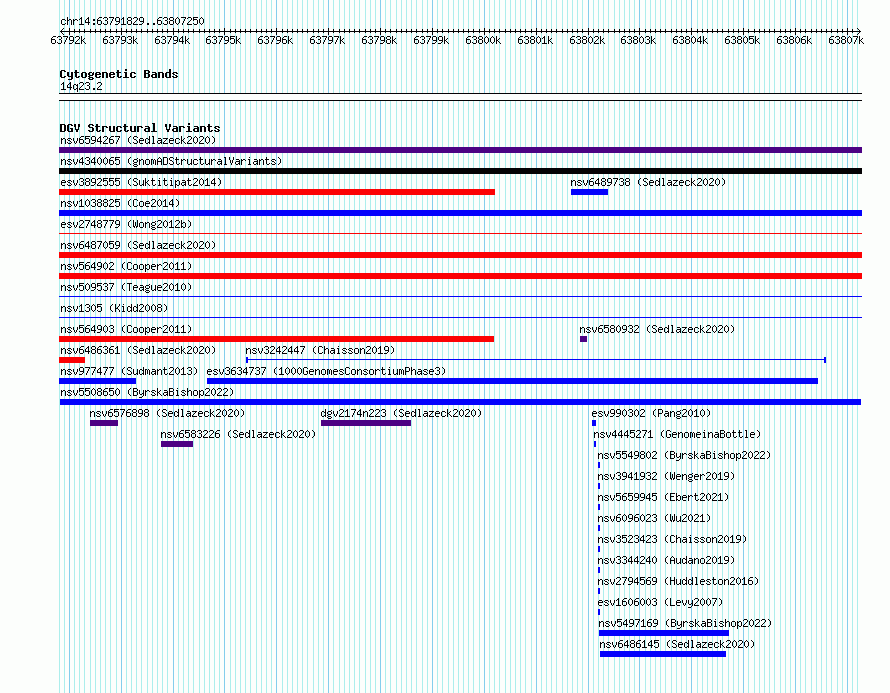Click the blue esv3634737 variant bar
The image size is (890, 693).
pos(513,381)
